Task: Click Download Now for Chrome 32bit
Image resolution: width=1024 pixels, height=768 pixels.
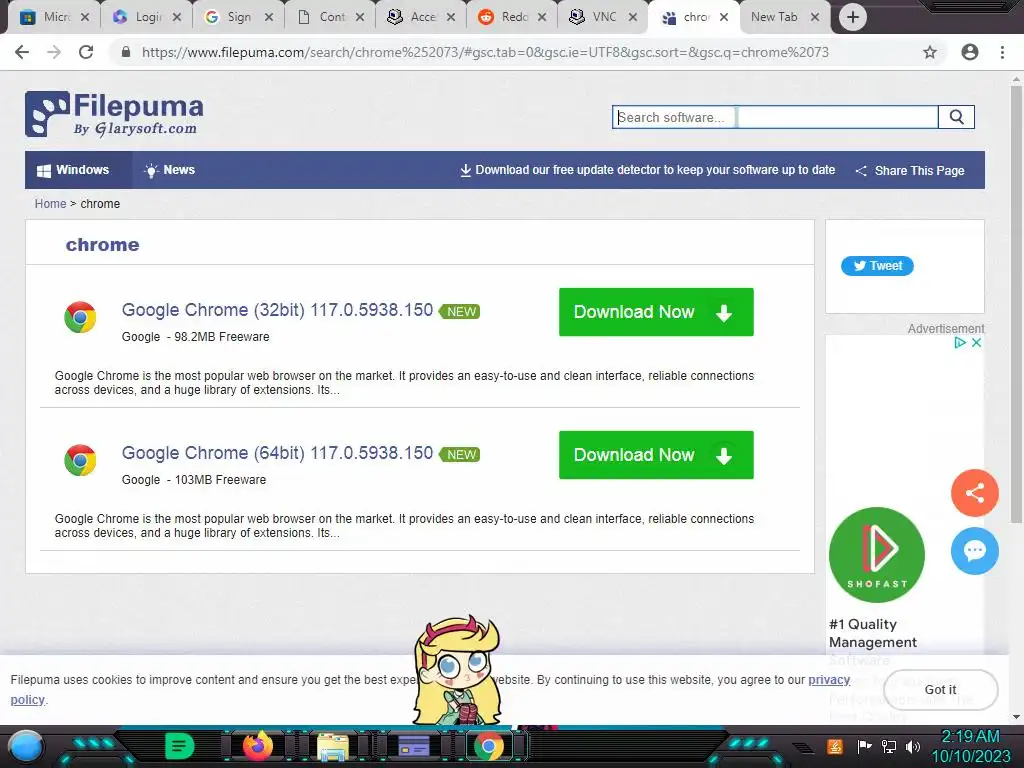Action: (x=656, y=312)
